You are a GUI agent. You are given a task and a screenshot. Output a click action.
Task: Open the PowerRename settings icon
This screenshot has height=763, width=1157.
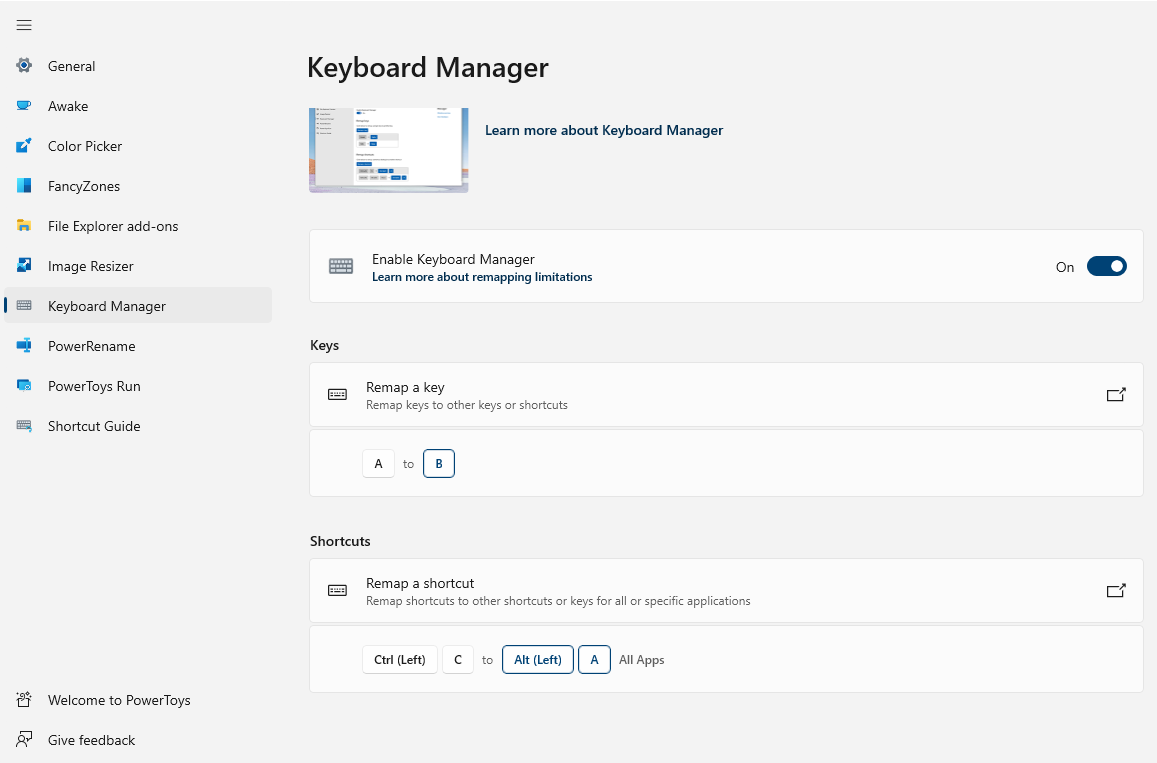coord(24,346)
